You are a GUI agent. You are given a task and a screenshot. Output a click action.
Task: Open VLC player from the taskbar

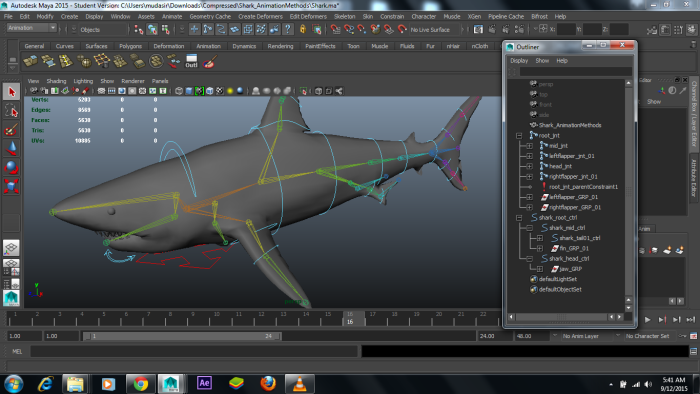[x=300, y=383]
